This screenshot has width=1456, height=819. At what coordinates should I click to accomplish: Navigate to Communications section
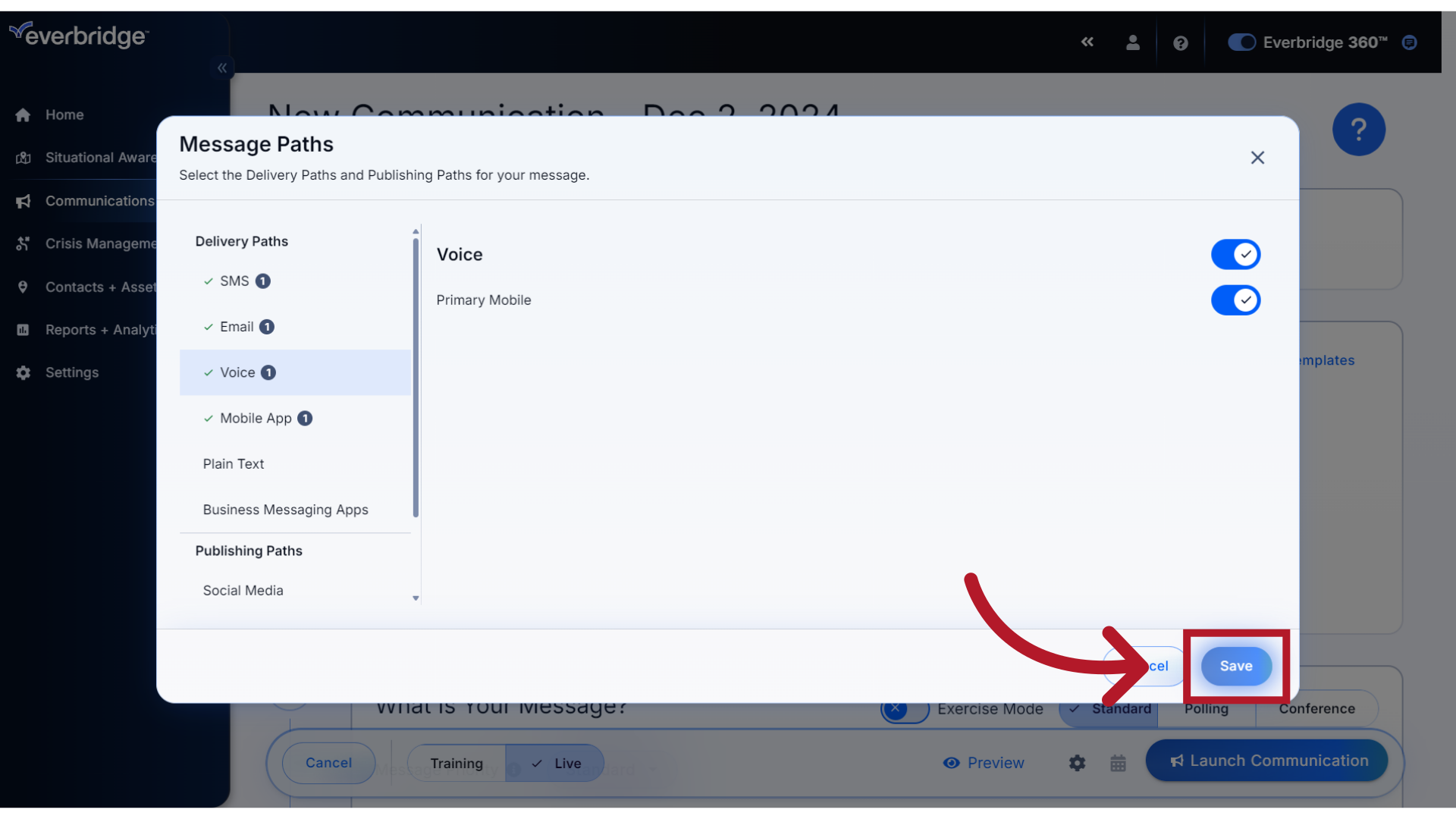(99, 200)
